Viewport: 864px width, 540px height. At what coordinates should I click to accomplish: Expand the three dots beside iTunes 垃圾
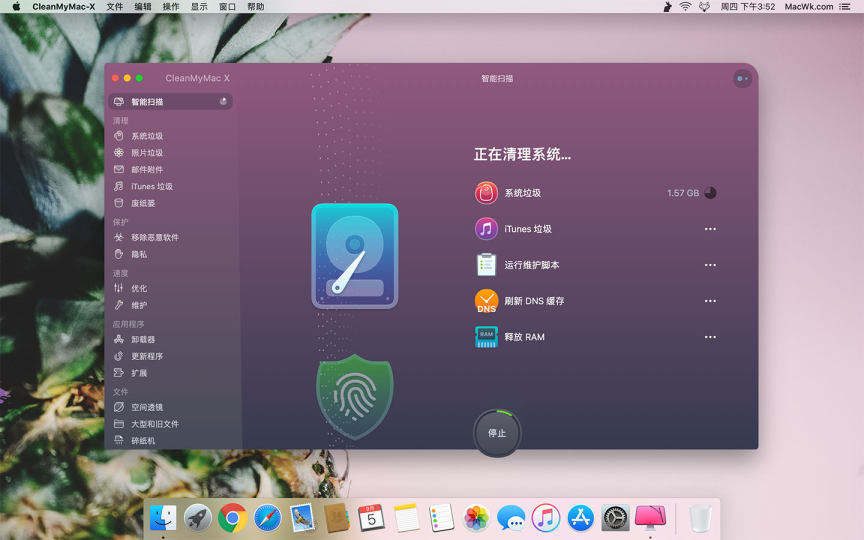tap(710, 229)
